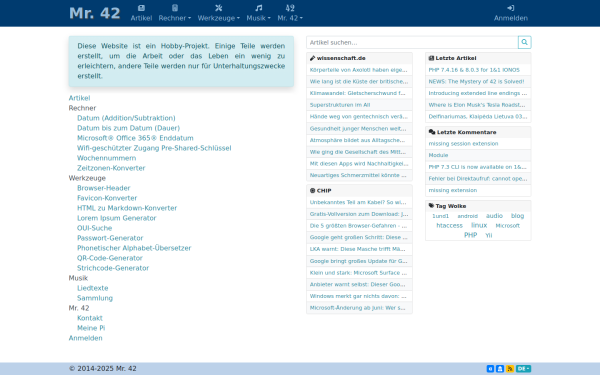Viewport: 600px width, 375px height.
Task: Open the OUI-Suche tool
Action: click(95, 228)
